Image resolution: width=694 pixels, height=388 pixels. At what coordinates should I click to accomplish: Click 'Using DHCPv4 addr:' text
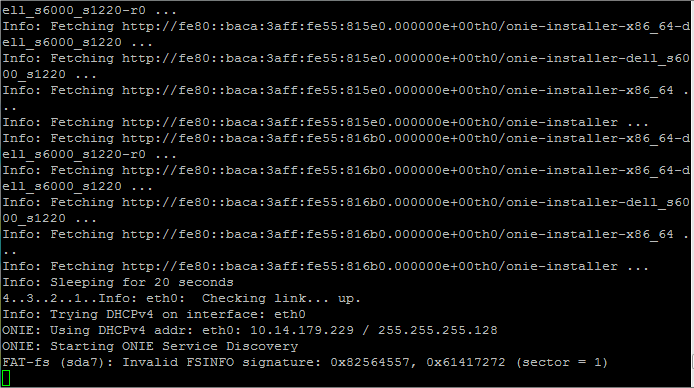point(122,330)
